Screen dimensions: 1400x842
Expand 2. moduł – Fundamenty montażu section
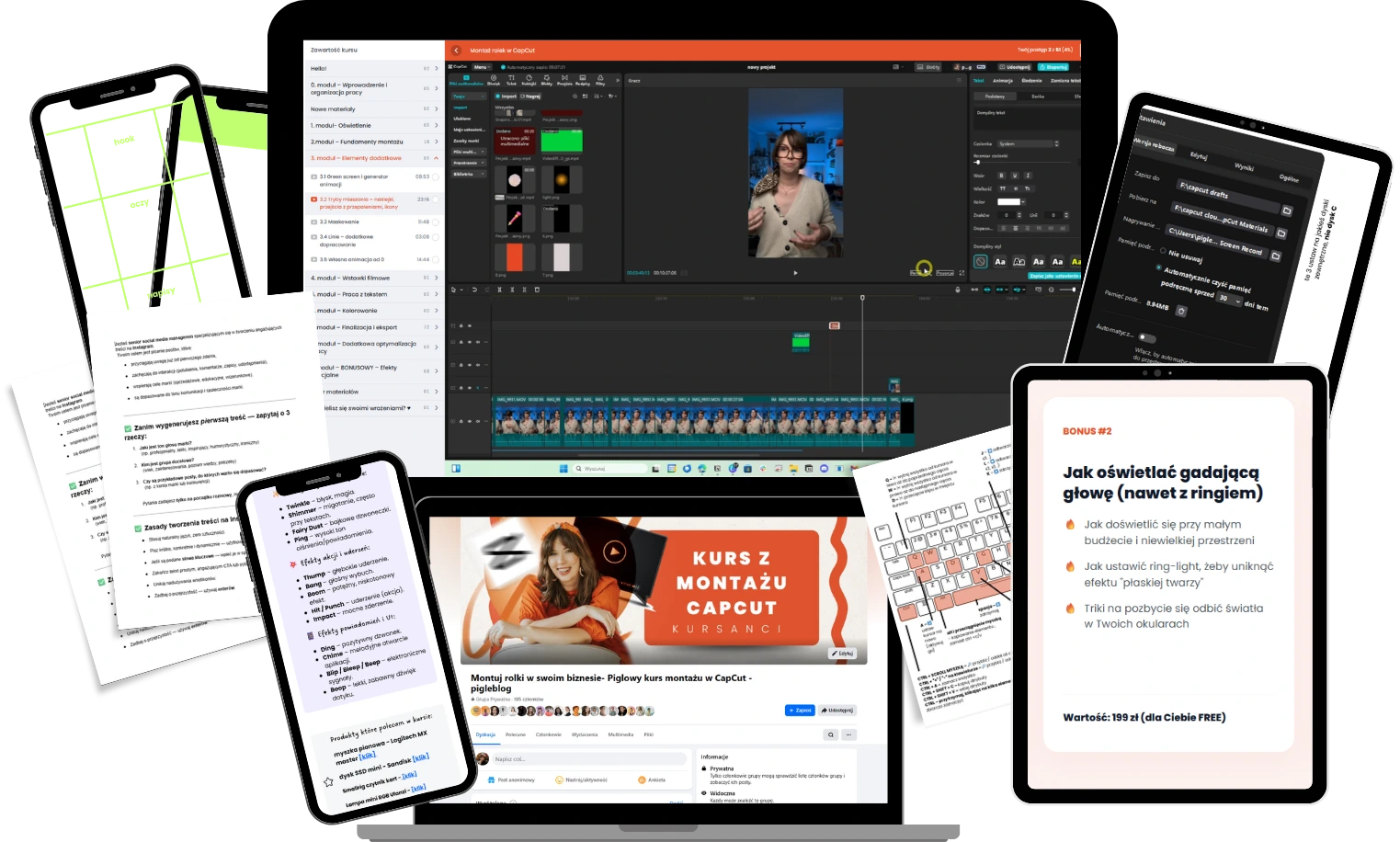436,142
